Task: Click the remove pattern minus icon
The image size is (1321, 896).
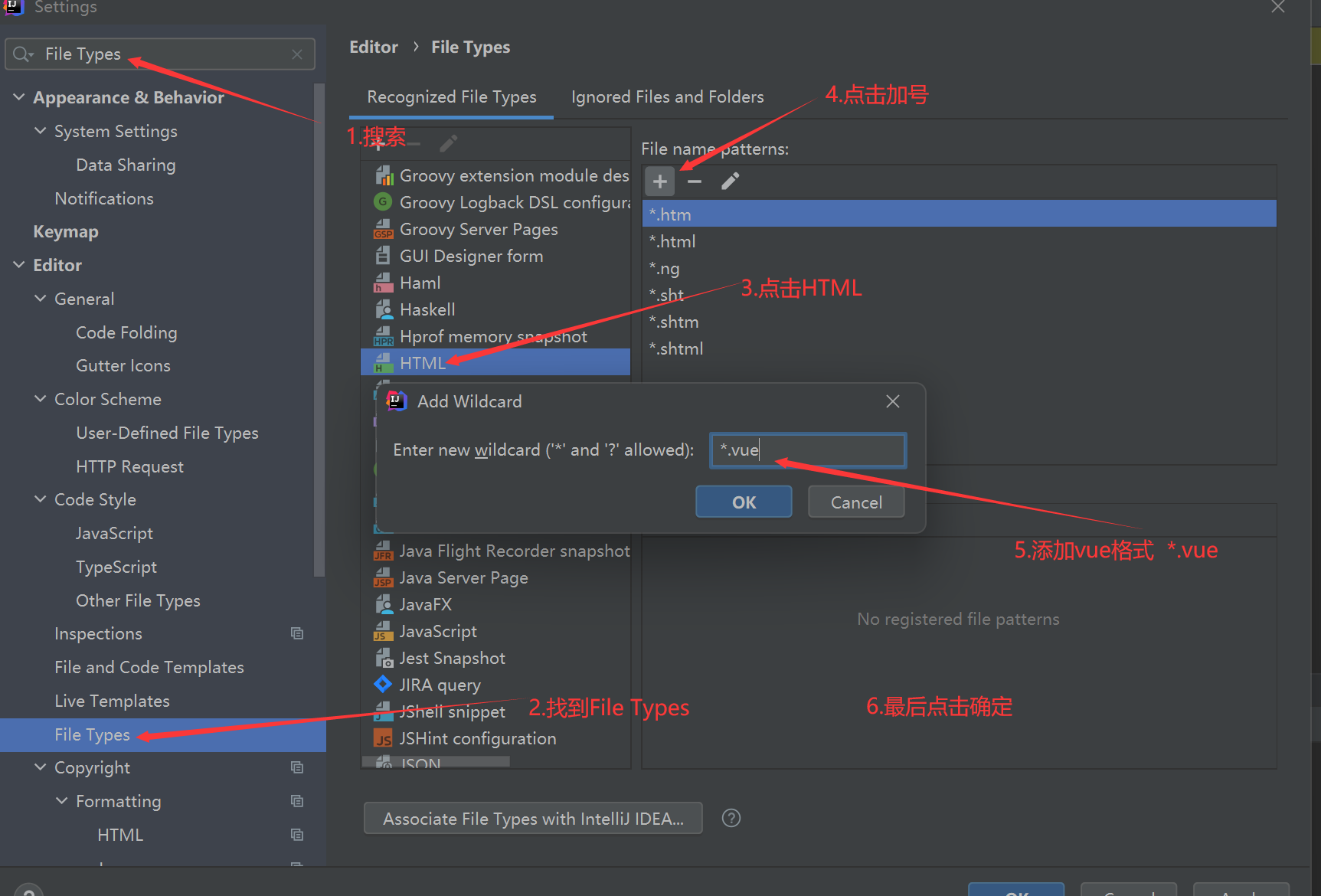Action: click(x=695, y=181)
